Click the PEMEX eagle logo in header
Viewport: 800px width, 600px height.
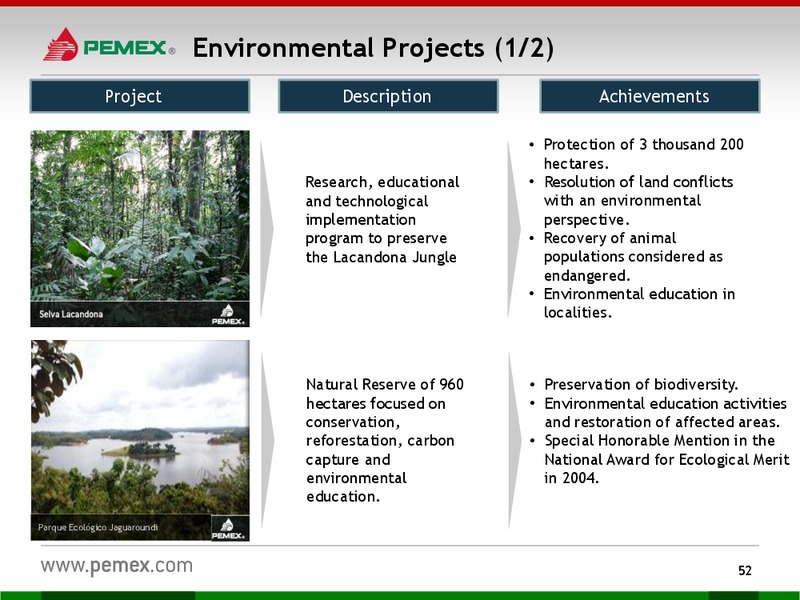[x=60, y=45]
